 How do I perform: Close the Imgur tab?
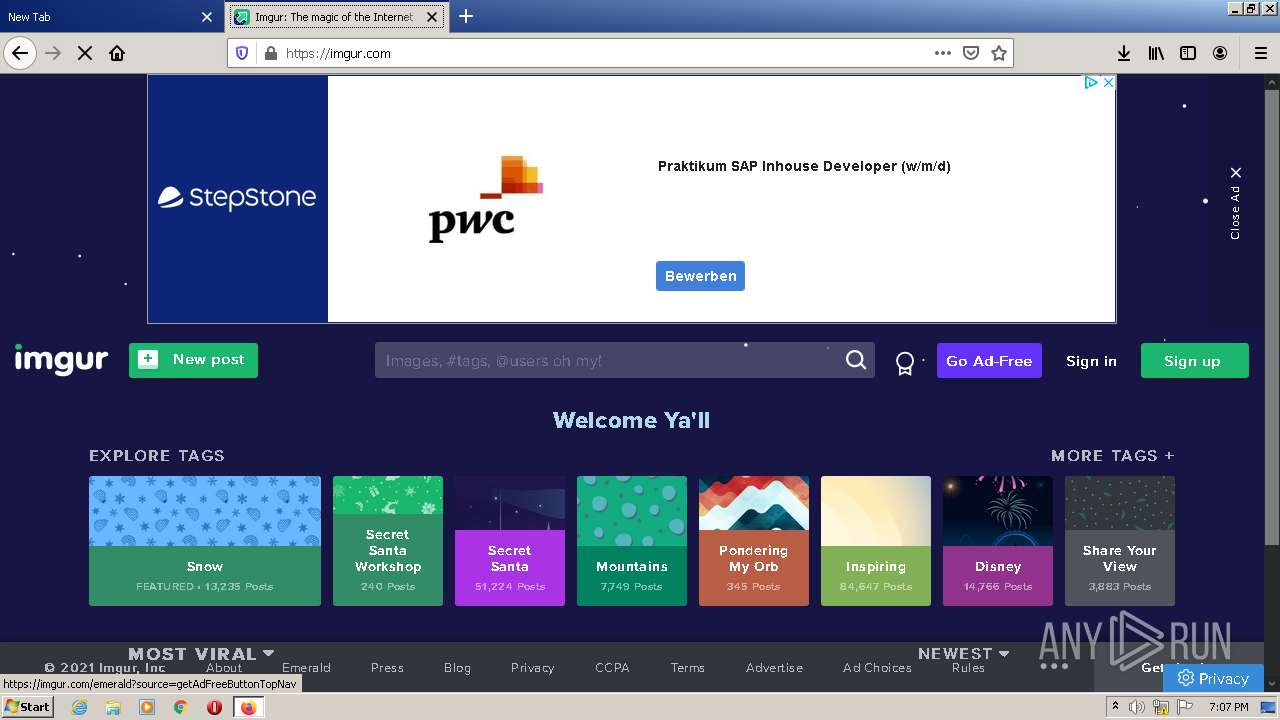pyautogui.click(x=432, y=17)
